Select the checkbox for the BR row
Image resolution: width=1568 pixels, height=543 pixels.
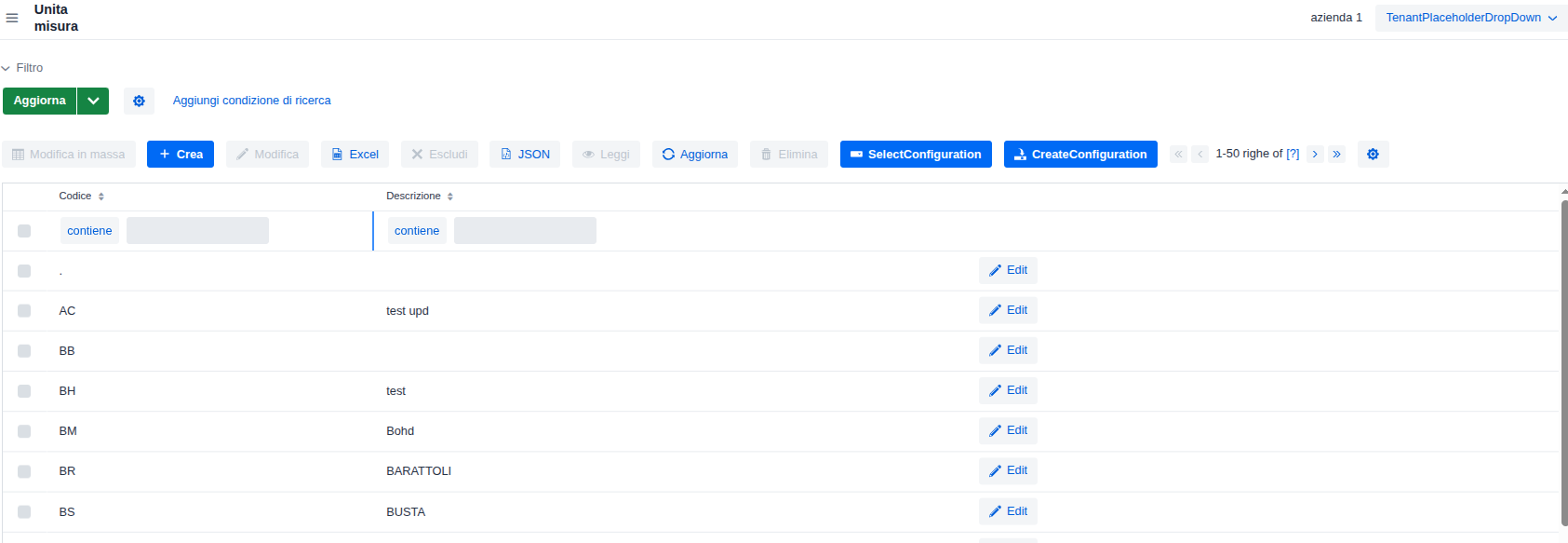coord(24,471)
